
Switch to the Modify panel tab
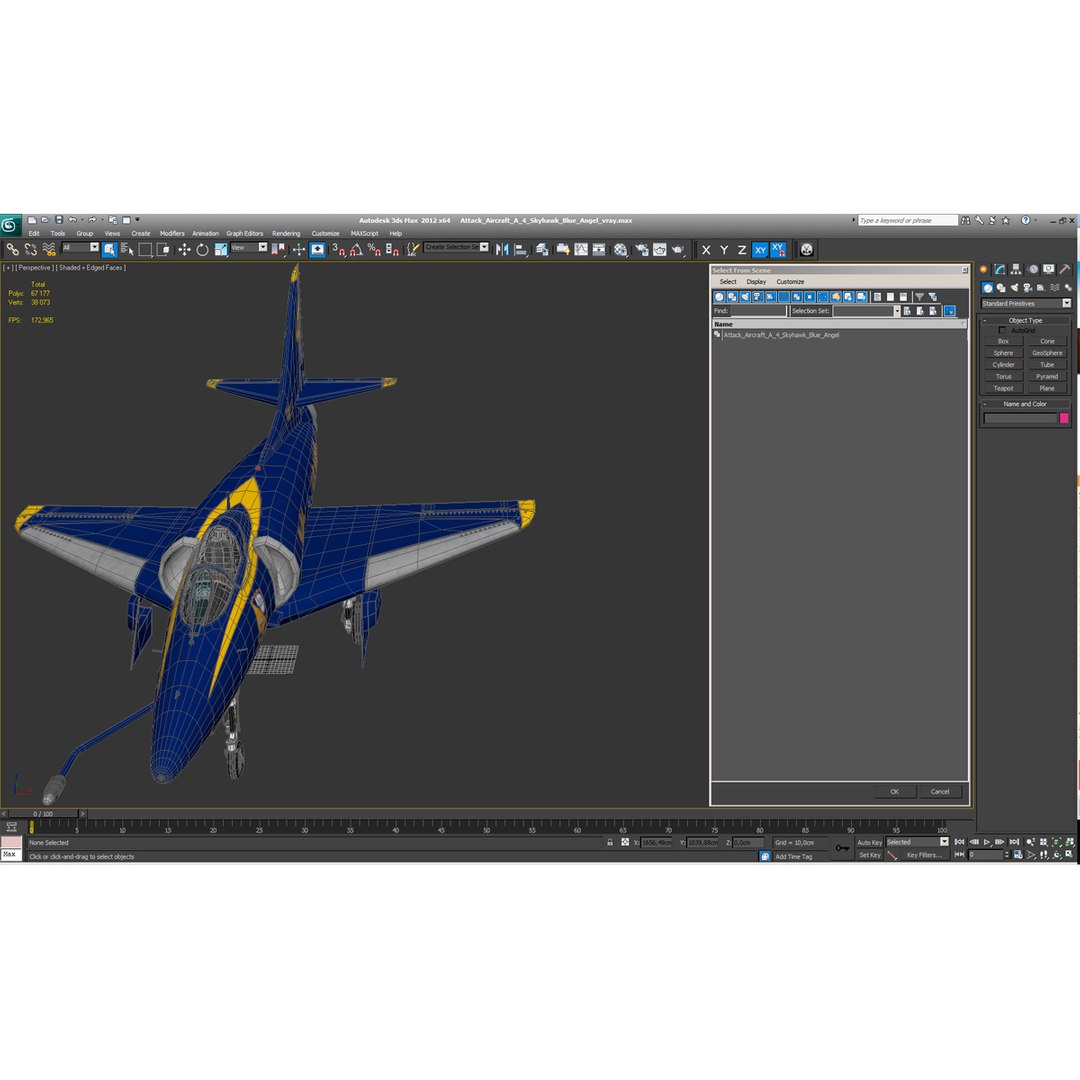999,269
